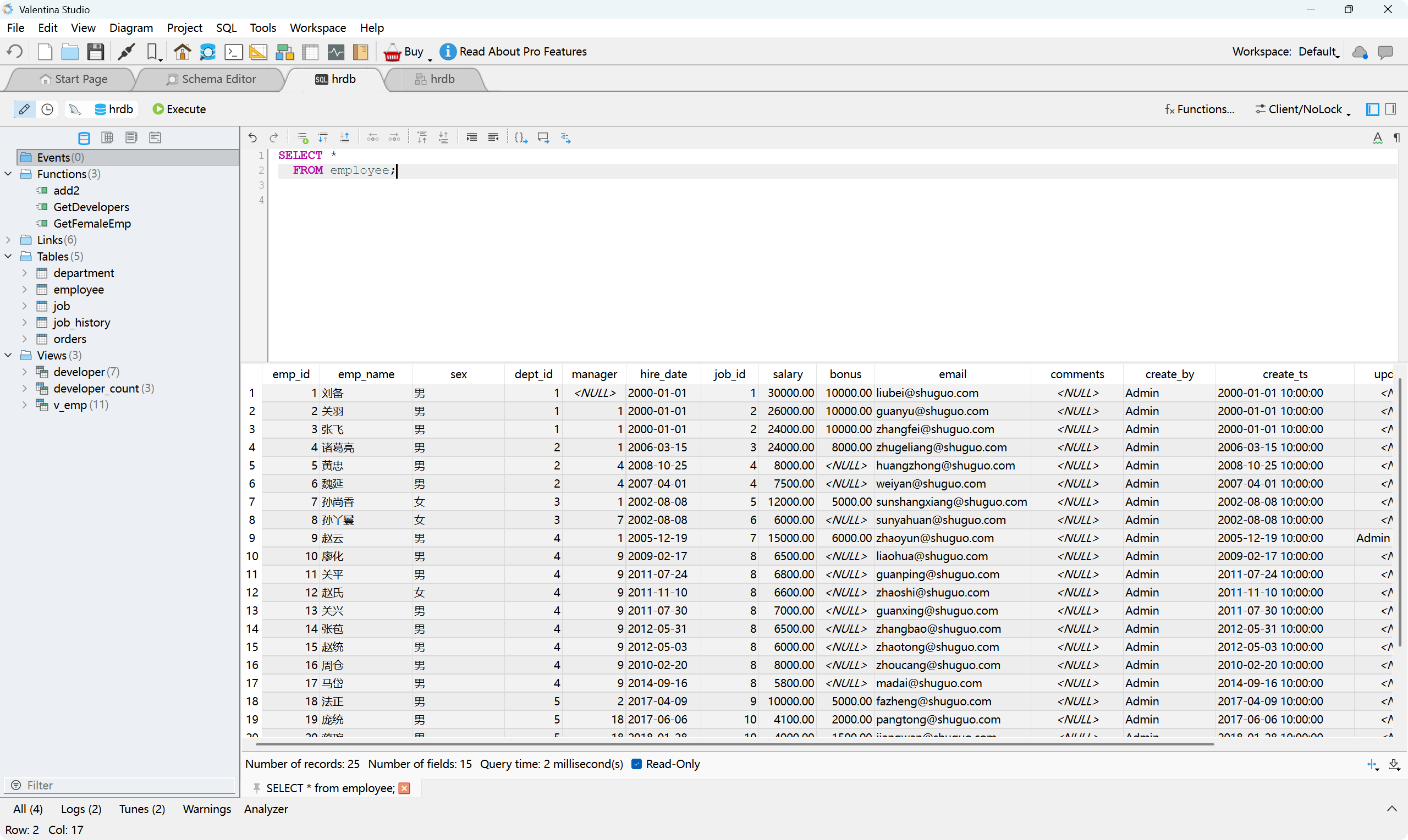
Task: Open the SQL menu
Action: pyautogui.click(x=226, y=27)
